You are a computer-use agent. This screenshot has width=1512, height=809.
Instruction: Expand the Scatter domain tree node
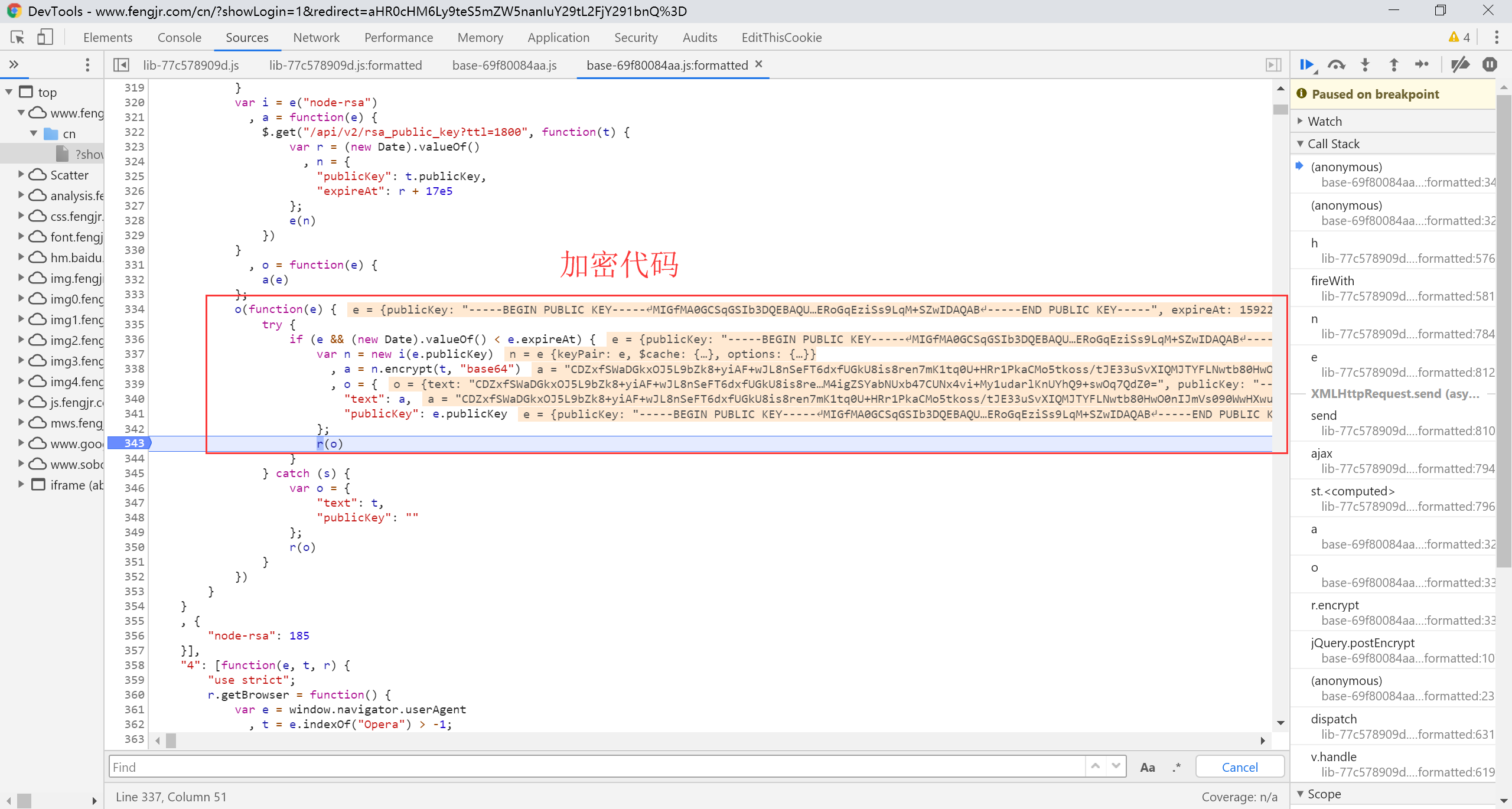[21, 175]
